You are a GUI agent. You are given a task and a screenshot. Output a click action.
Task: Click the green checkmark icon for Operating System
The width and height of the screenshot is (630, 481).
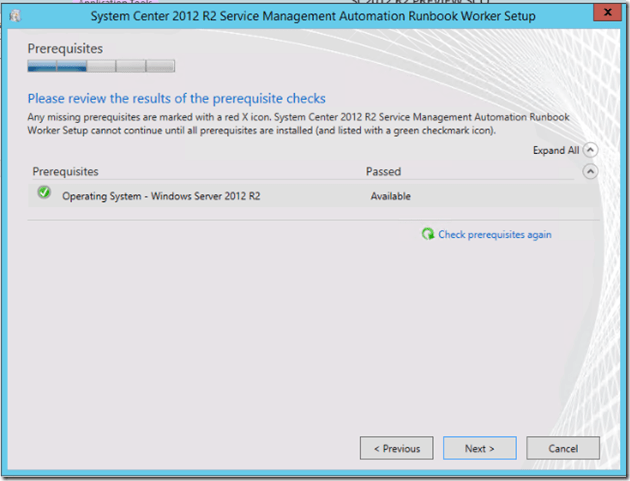(44, 194)
